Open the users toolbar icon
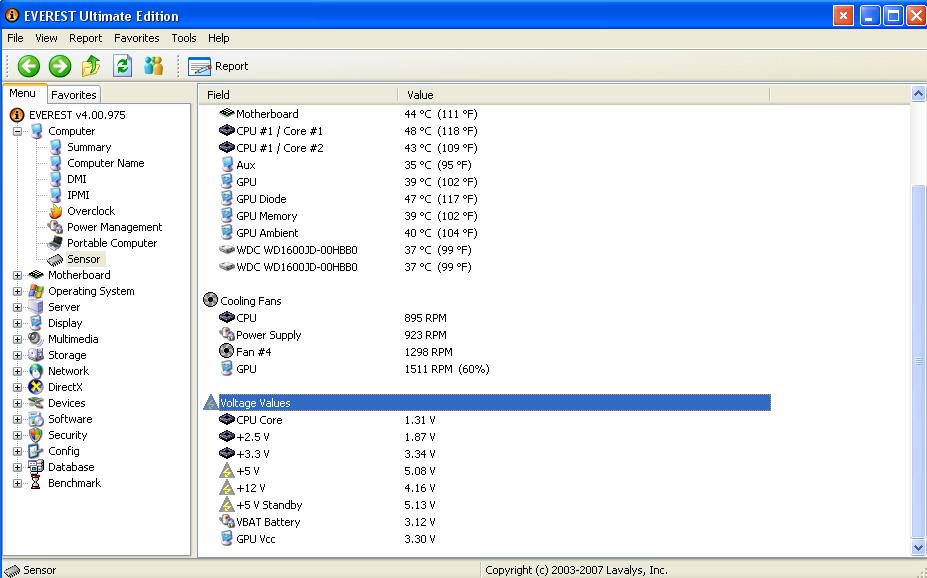The height and width of the screenshot is (578, 927). 154,66
